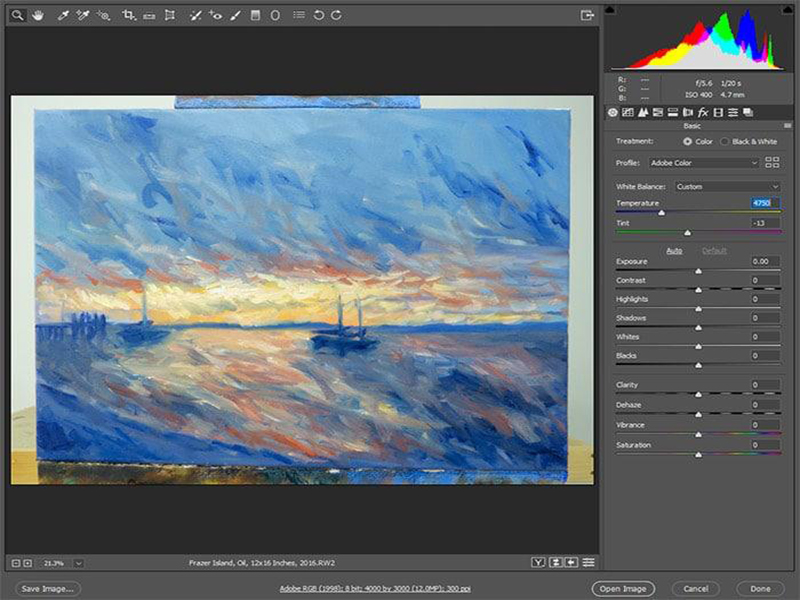
Task: Select the Crop tool
Action: click(x=128, y=15)
